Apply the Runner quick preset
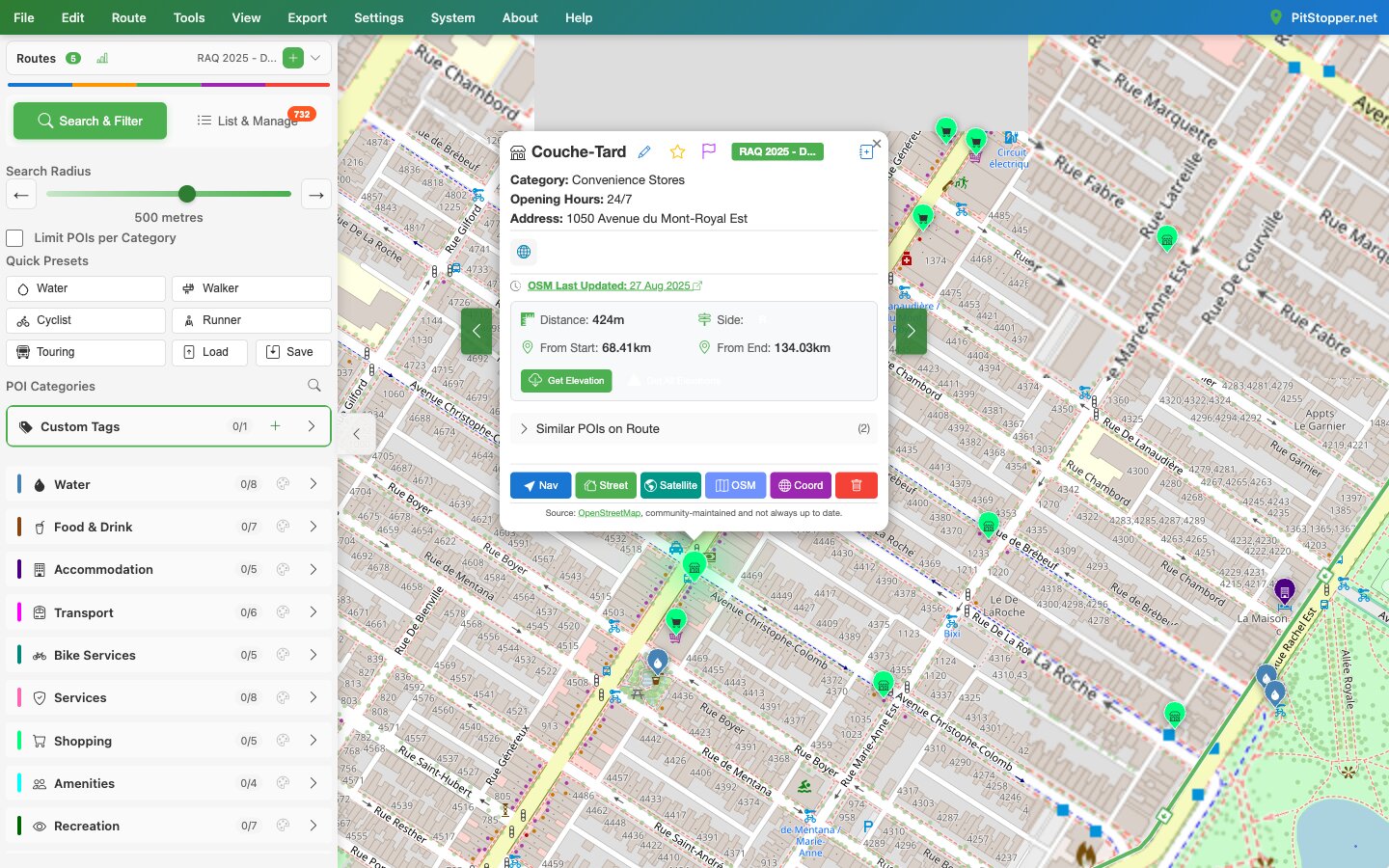1389x868 pixels. pyautogui.click(x=252, y=320)
